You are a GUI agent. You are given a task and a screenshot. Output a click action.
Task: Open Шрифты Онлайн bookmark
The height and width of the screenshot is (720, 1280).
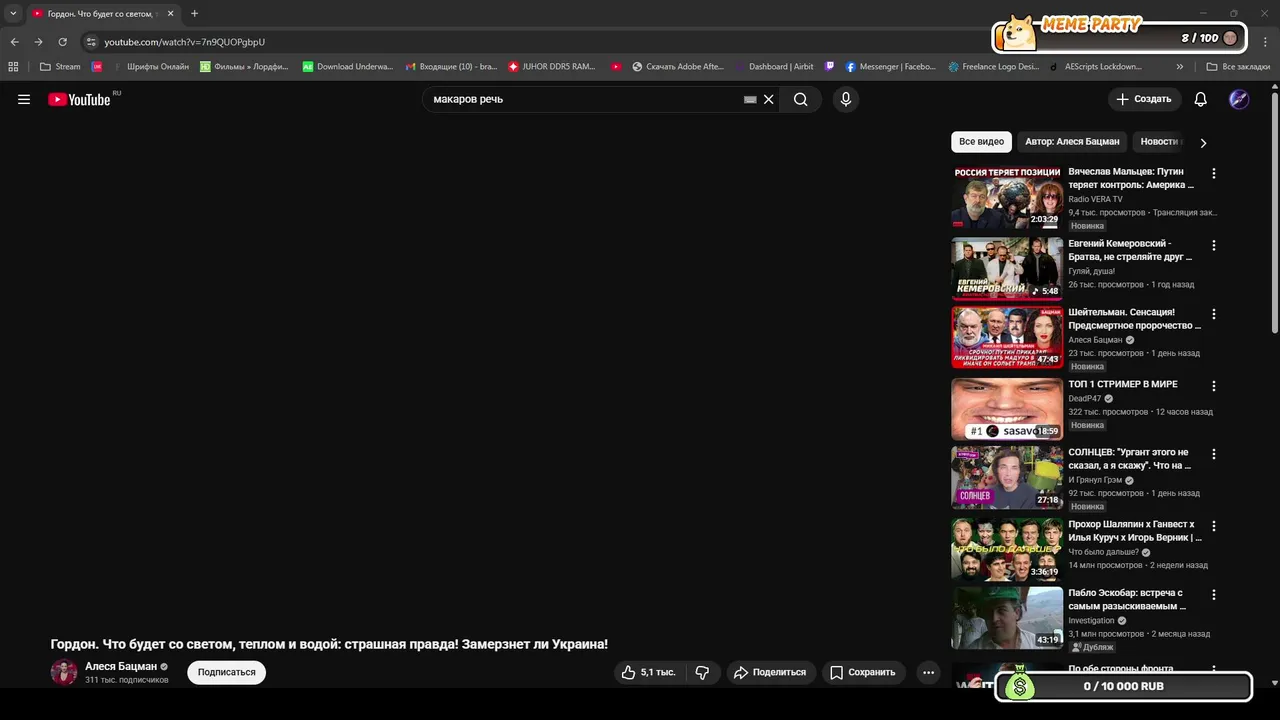click(150, 67)
